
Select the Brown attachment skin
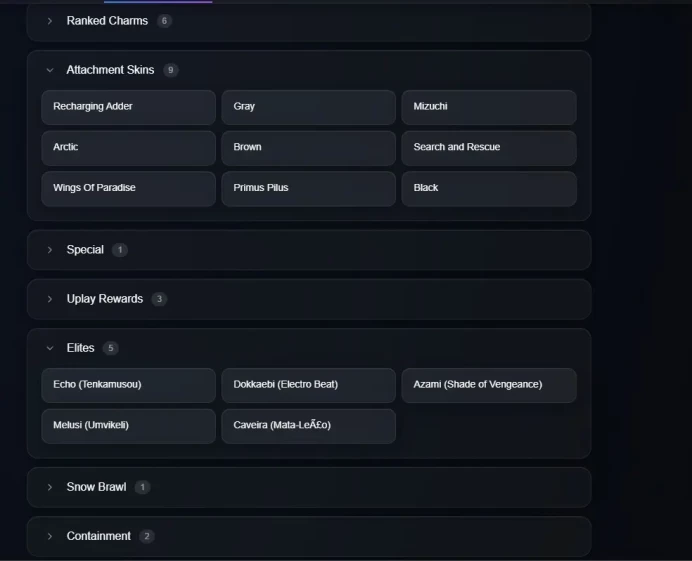(x=308, y=148)
